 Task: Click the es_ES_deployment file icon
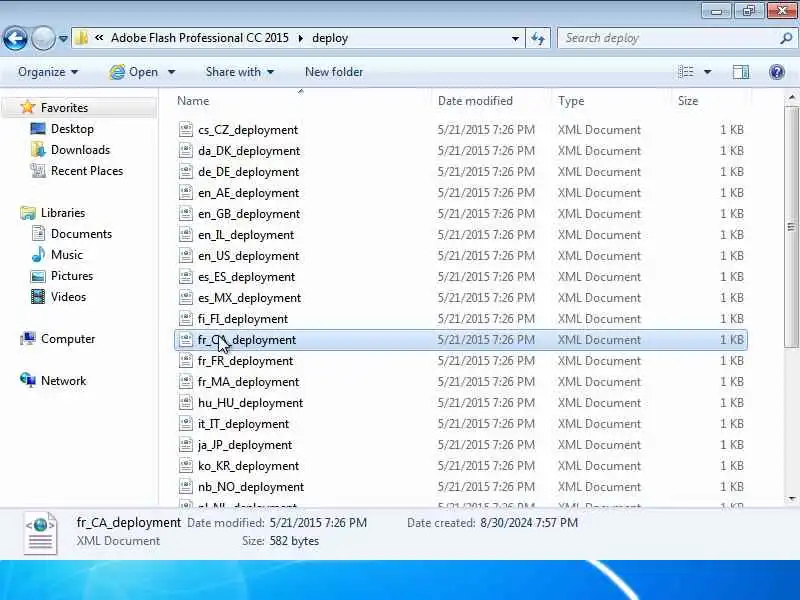click(186, 276)
